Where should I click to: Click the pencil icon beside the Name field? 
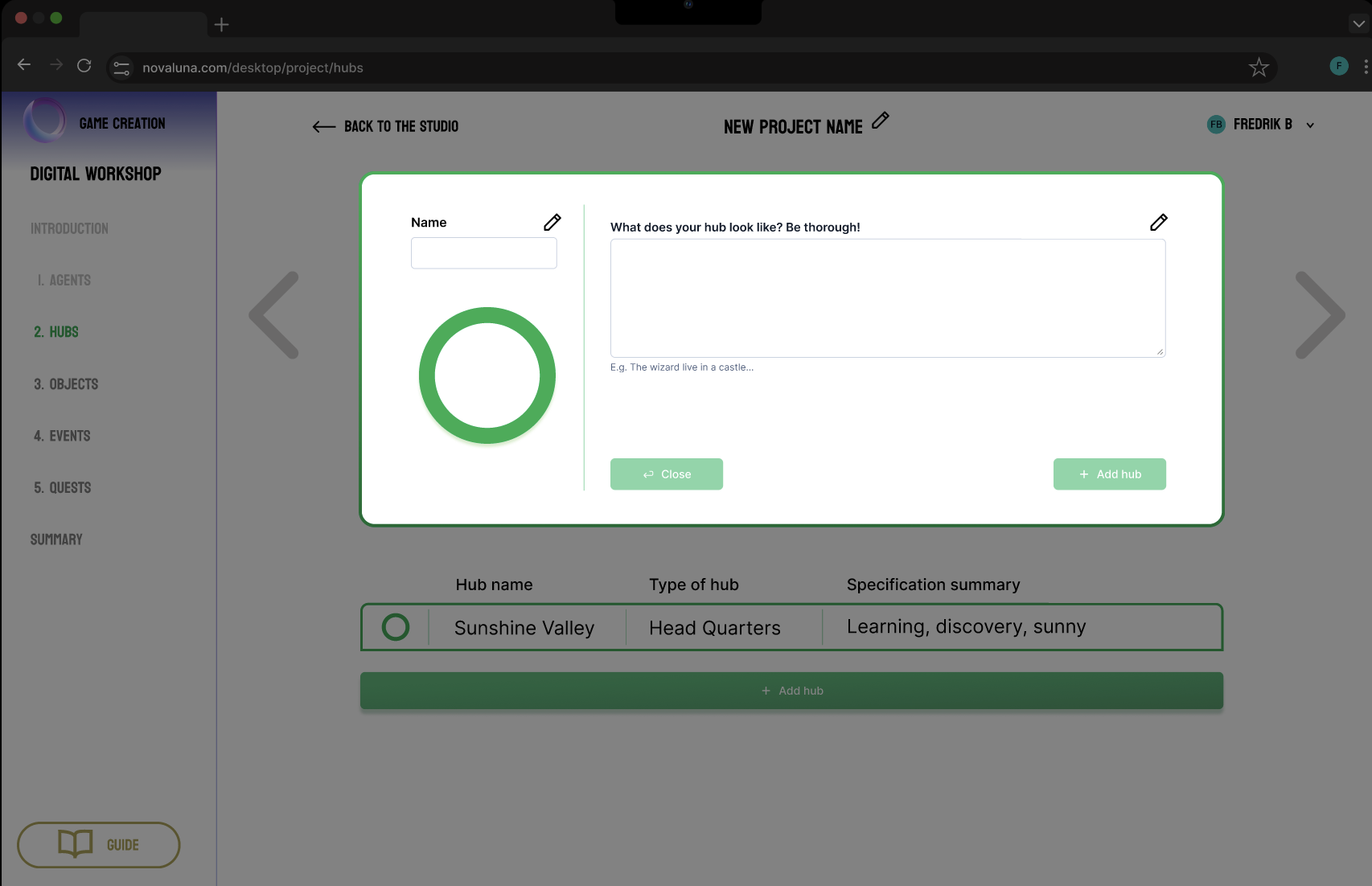pos(552,223)
